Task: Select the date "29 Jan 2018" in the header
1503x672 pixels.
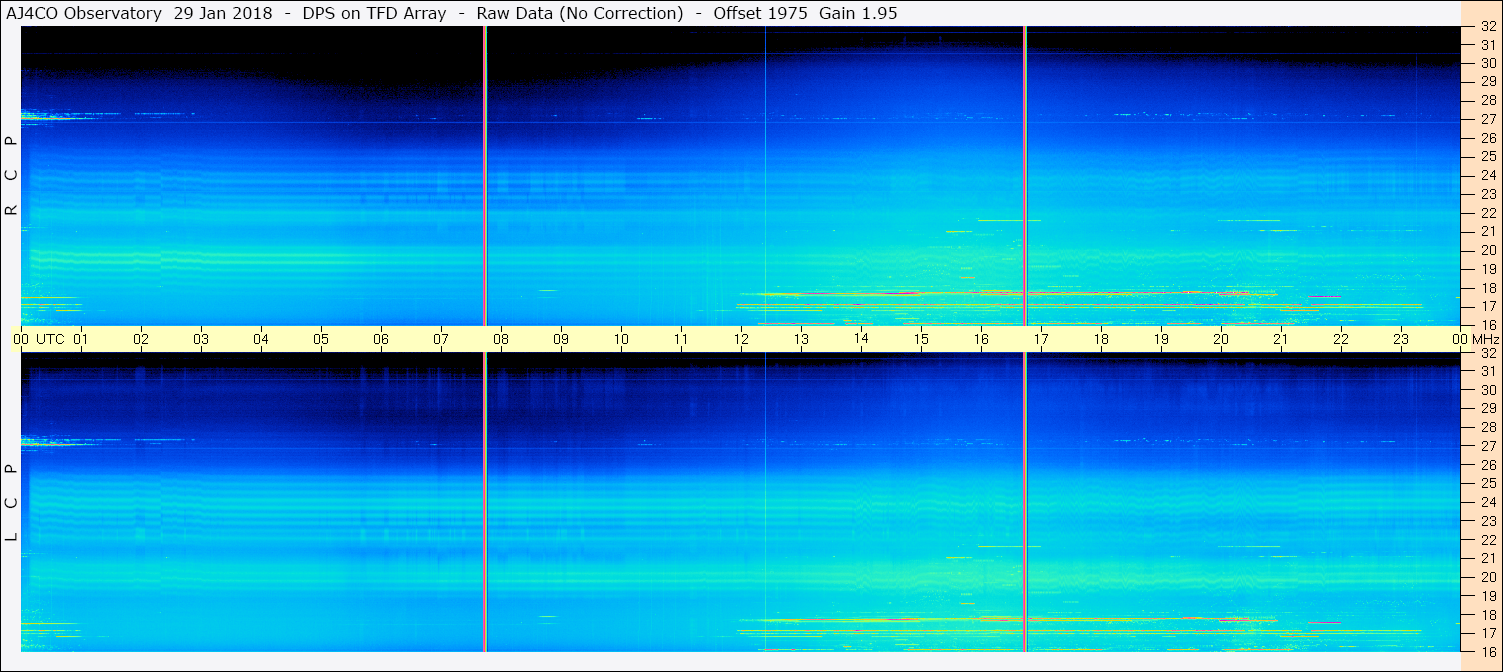Action: (222, 14)
